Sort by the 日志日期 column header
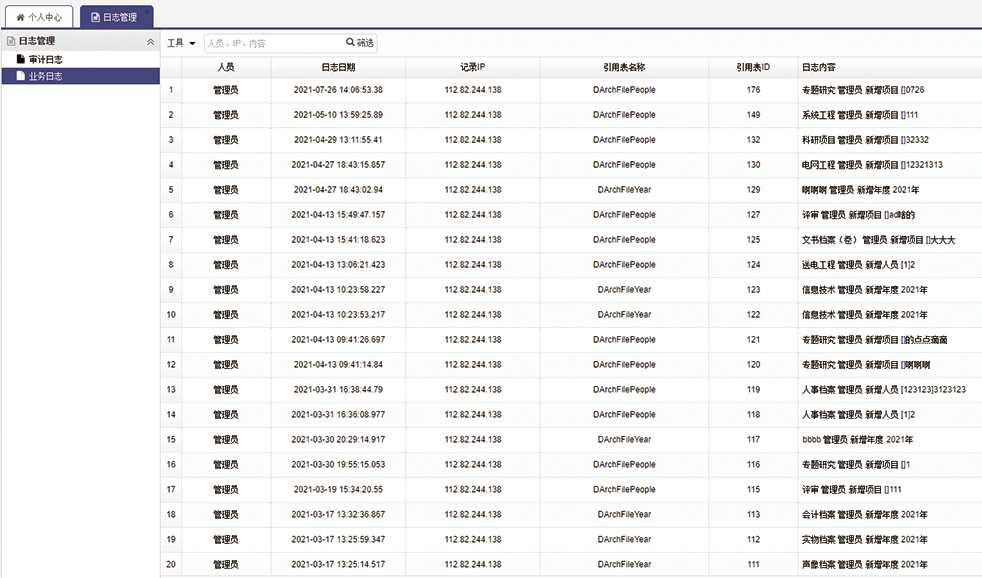Image resolution: width=982 pixels, height=578 pixels. [x=337, y=67]
